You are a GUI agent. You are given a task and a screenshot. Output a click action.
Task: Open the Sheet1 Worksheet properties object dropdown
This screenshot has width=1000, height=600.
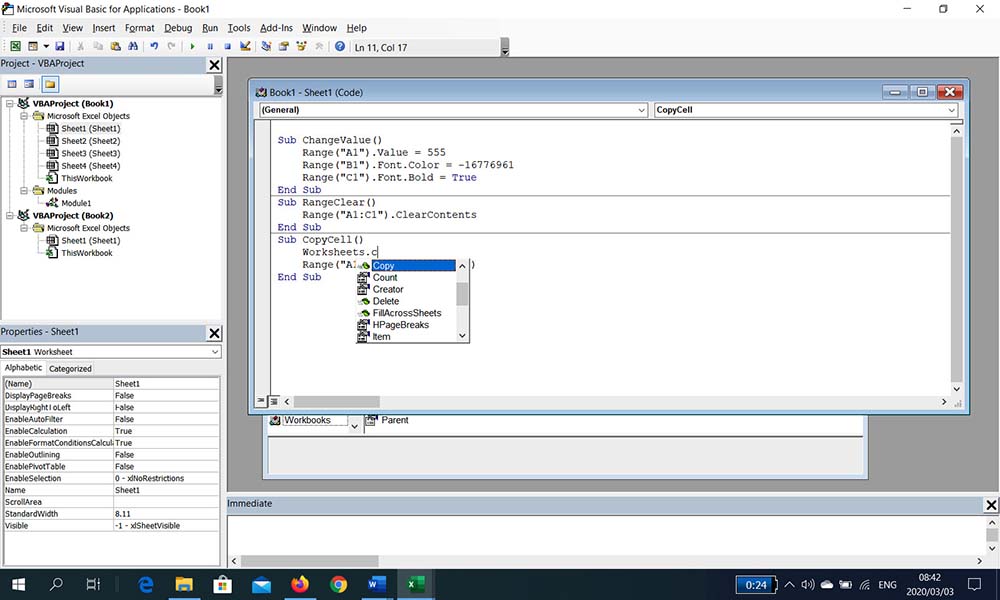[215, 352]
